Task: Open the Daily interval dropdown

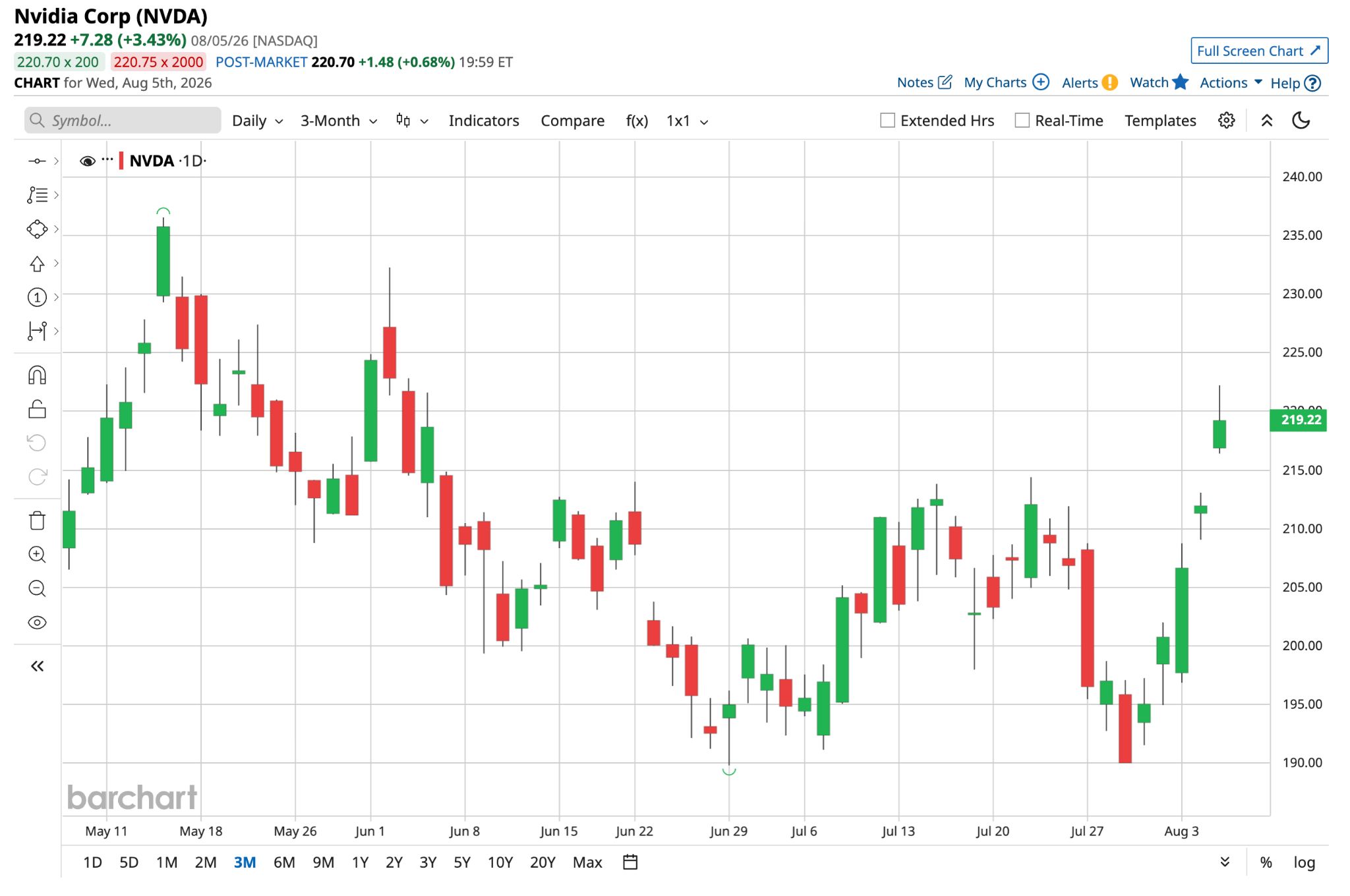Action: [x=257, y=121]
